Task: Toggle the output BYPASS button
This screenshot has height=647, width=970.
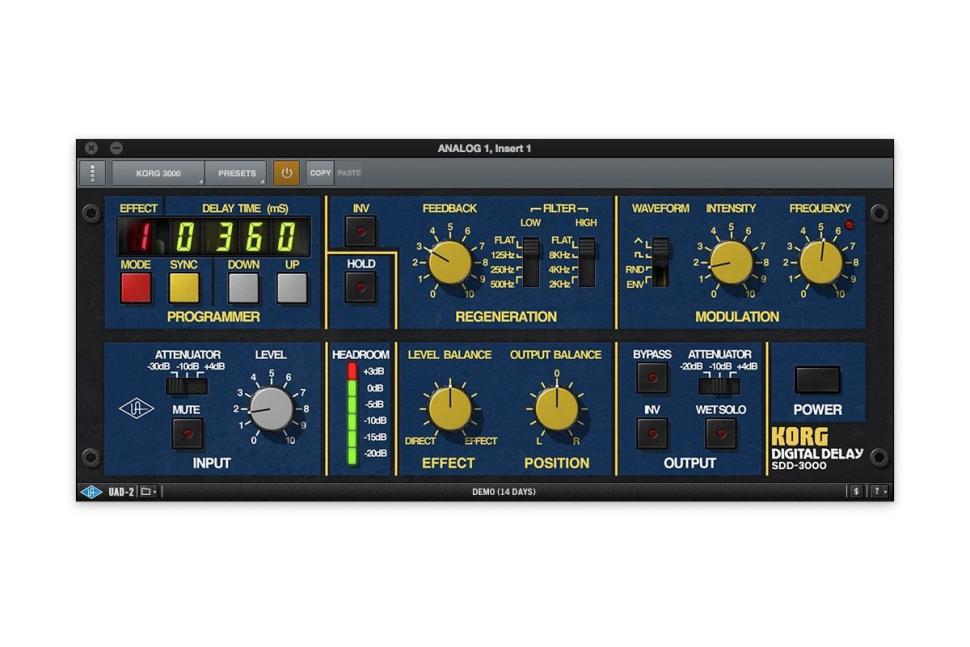Action: coord(652,377)
